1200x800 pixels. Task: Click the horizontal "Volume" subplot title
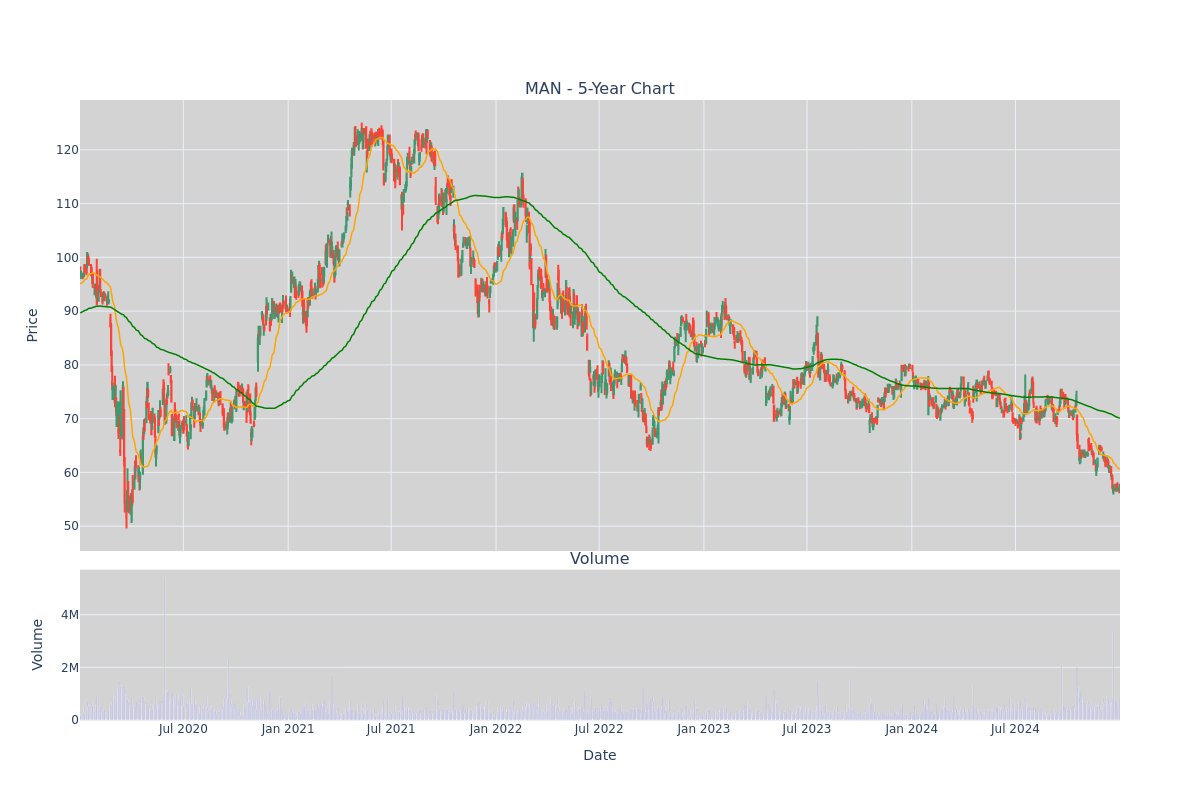pyautogui.click(x=600, y=559)
